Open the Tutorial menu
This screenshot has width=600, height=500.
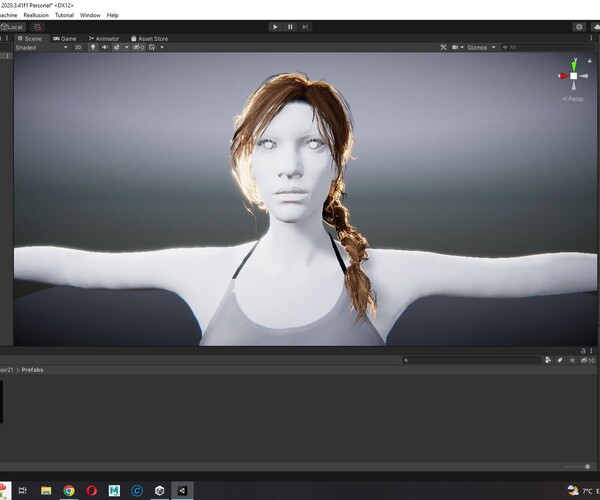64,15
